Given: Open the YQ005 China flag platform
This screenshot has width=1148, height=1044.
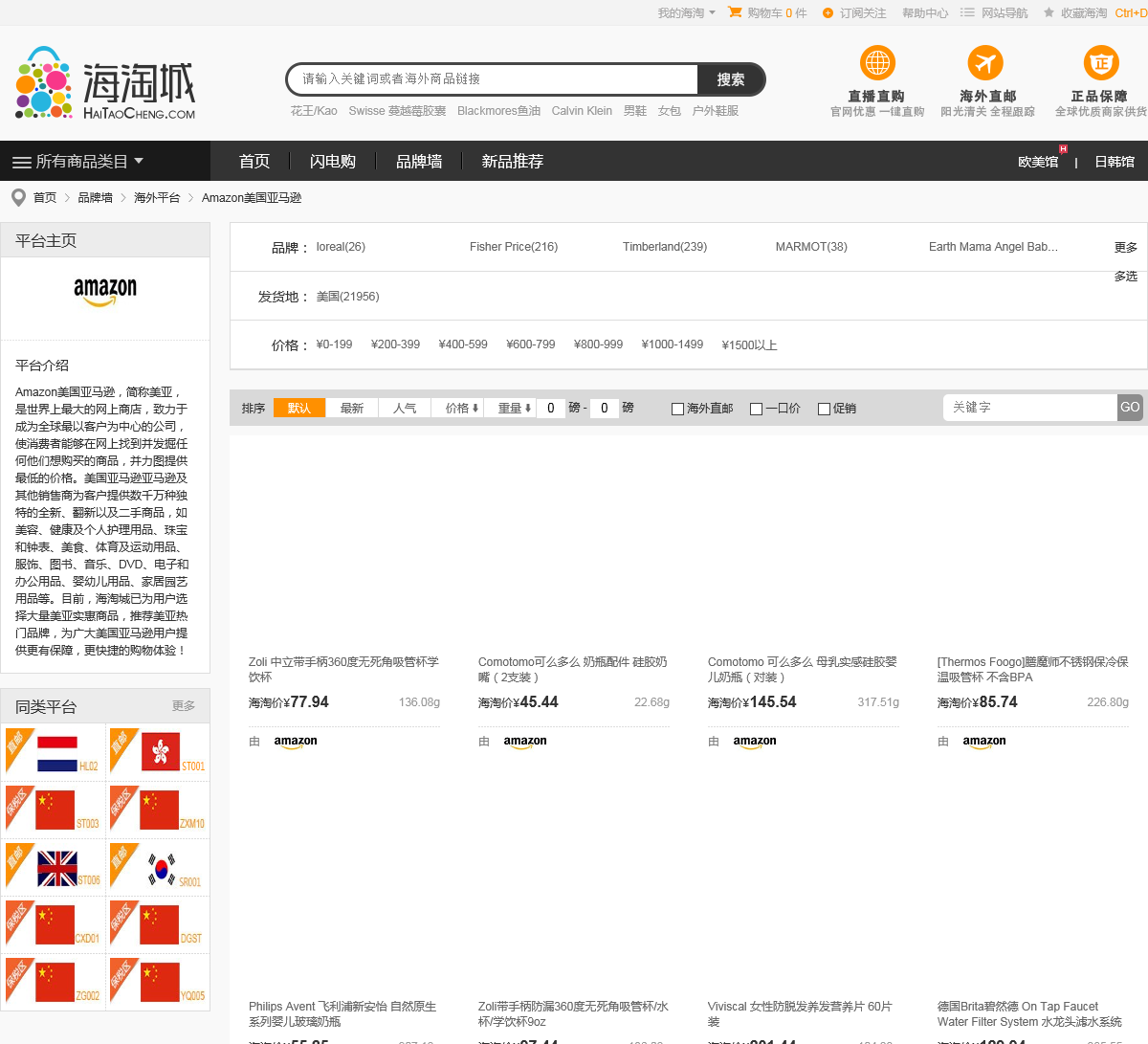Looking at the screenshot, I should click(158, 982).
